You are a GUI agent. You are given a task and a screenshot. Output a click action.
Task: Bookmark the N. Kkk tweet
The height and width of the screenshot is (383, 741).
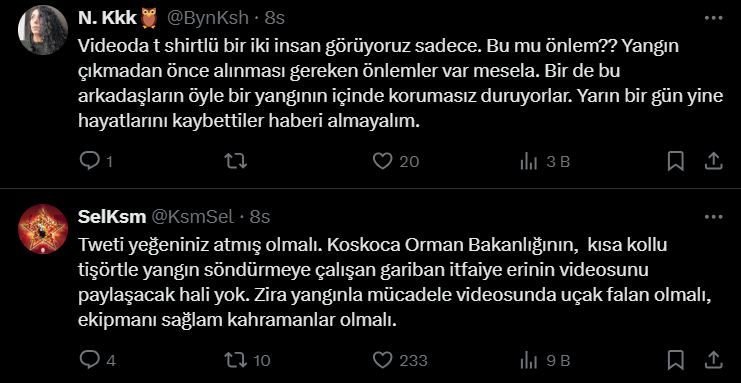pyautogui.click(x=676, y=162)
